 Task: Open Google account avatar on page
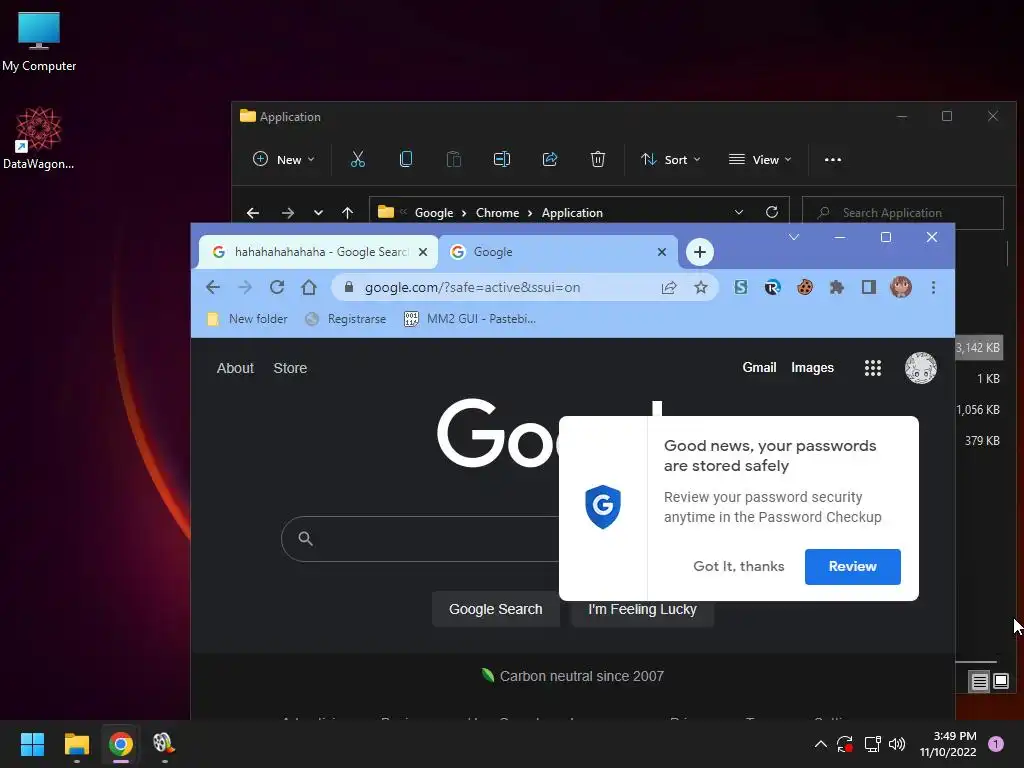(921, 368)
